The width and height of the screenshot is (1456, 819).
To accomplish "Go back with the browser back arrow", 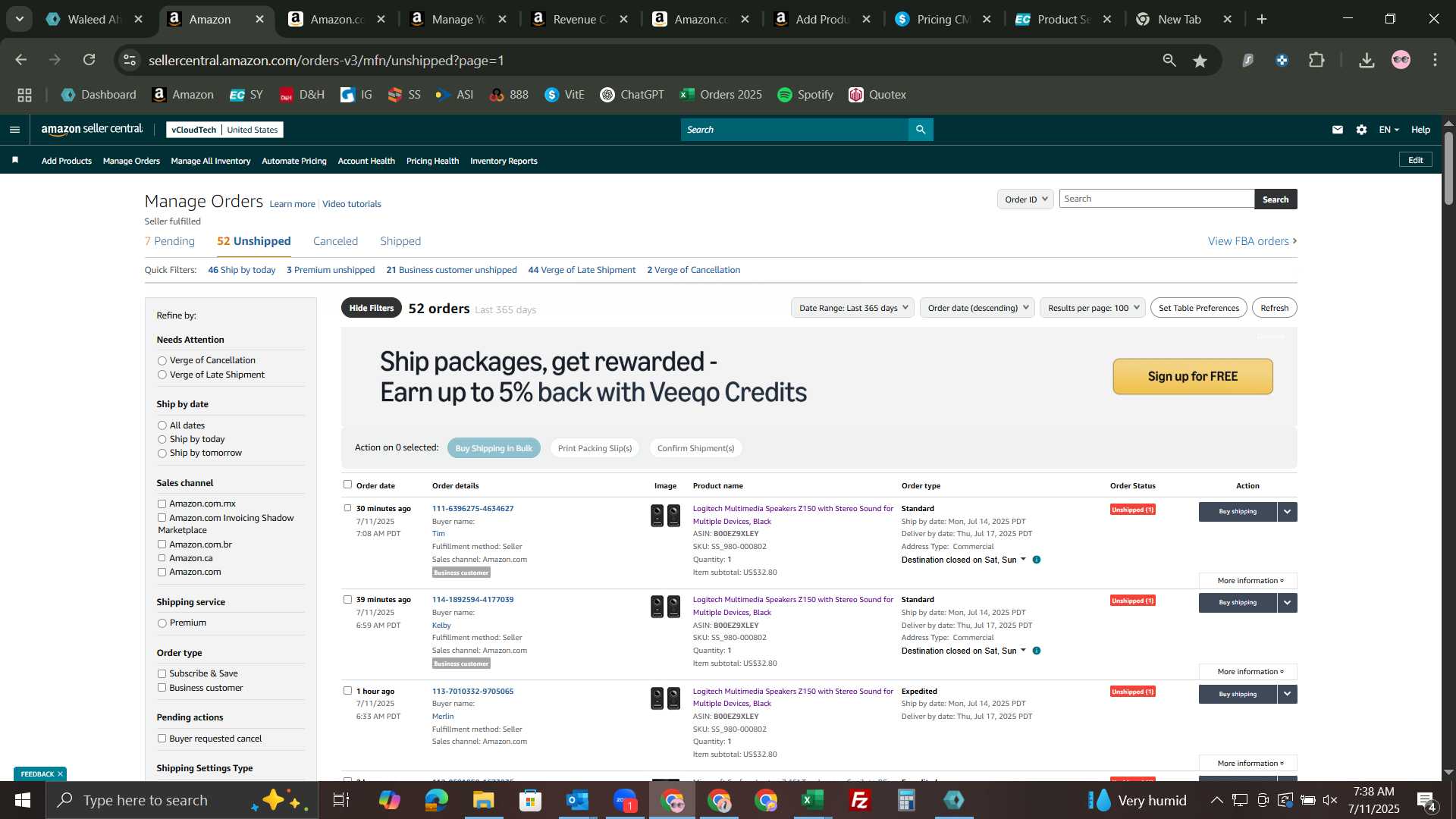I will click(x=21, y=60).
